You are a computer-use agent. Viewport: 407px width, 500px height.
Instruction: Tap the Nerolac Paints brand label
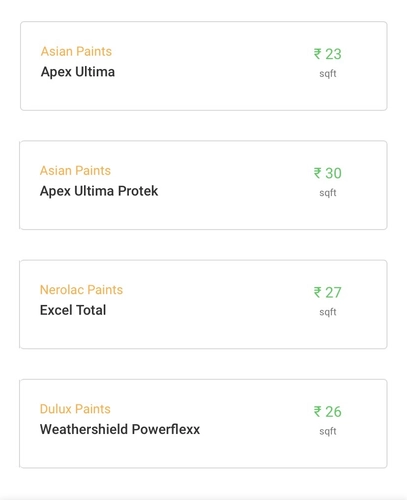[81, 290]
